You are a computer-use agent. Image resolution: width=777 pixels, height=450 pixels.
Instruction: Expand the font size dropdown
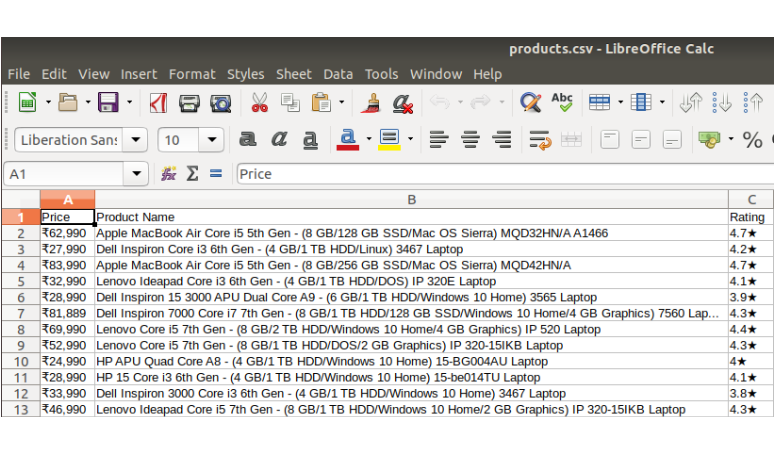click(211, 140)
